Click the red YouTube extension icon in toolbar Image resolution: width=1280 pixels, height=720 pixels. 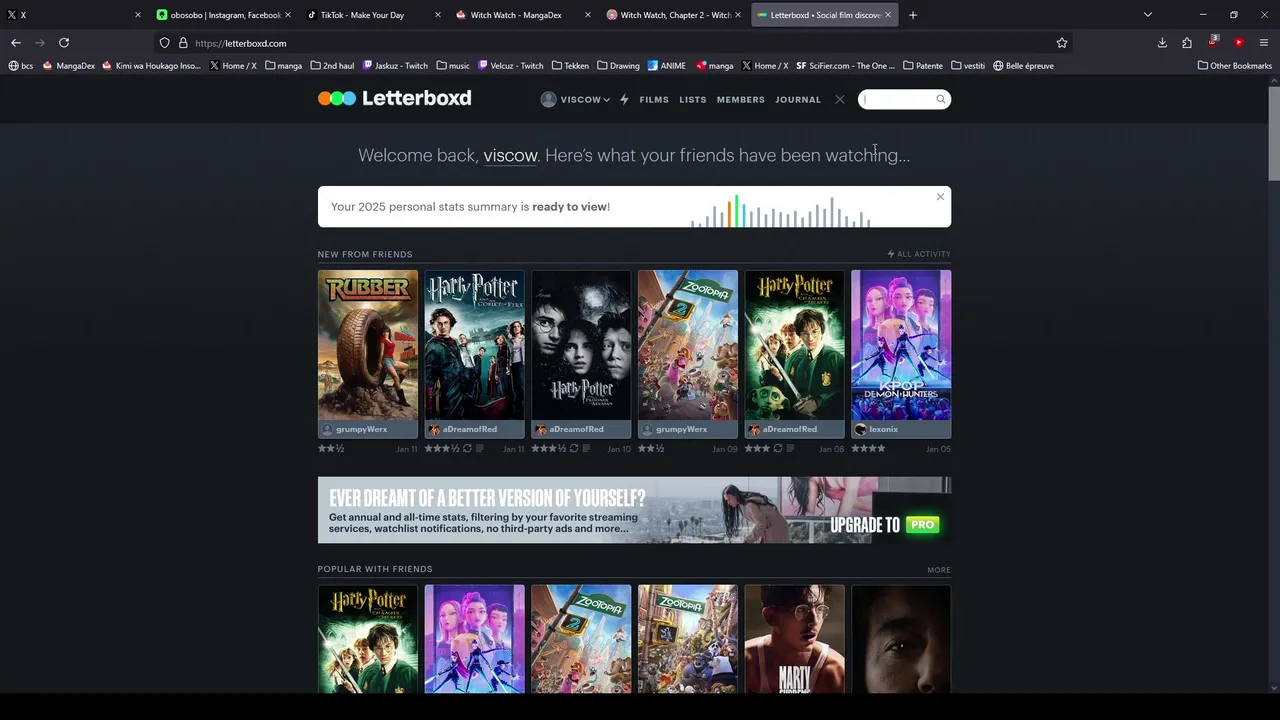pos(1238,43)
